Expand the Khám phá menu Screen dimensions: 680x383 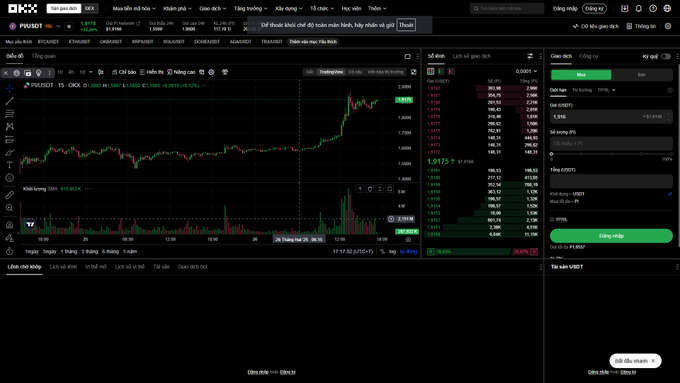pyautogui.click(x=177, y=8)
